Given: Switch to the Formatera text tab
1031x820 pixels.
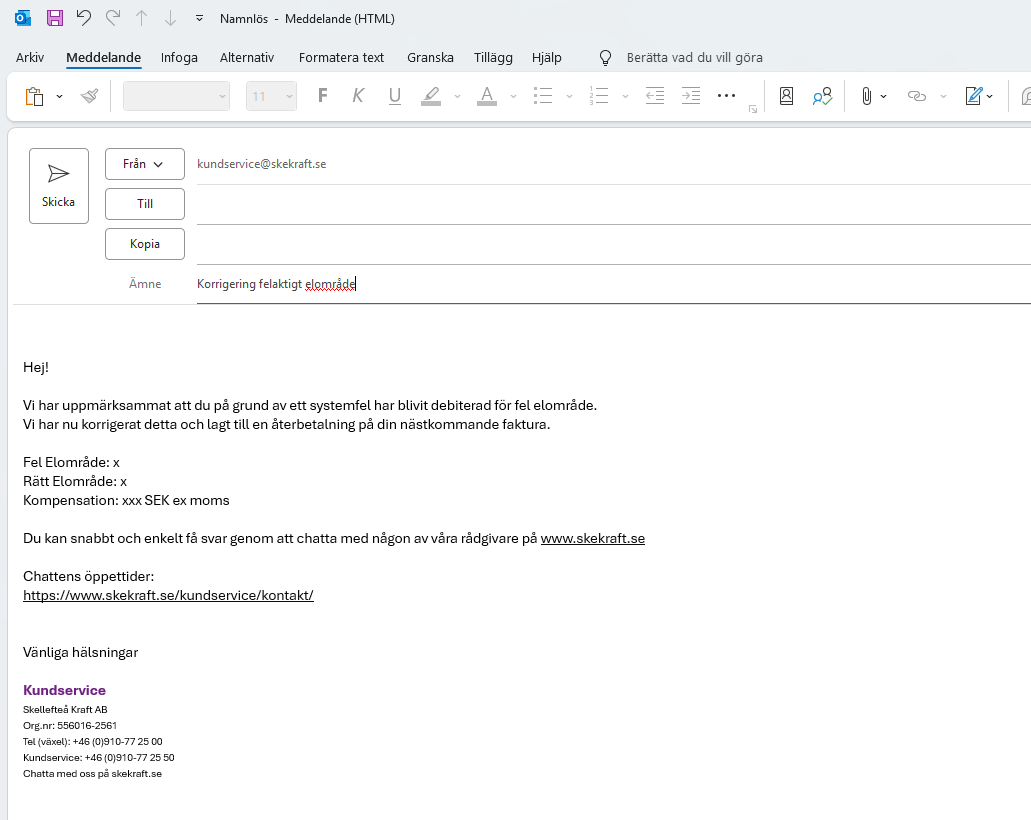Looking at the screenshot, I should (341, 57).
